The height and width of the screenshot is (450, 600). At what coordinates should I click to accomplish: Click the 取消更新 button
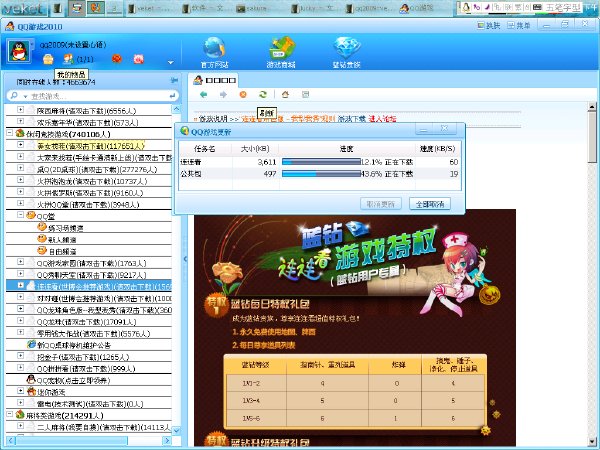click(x=381, y=204)
